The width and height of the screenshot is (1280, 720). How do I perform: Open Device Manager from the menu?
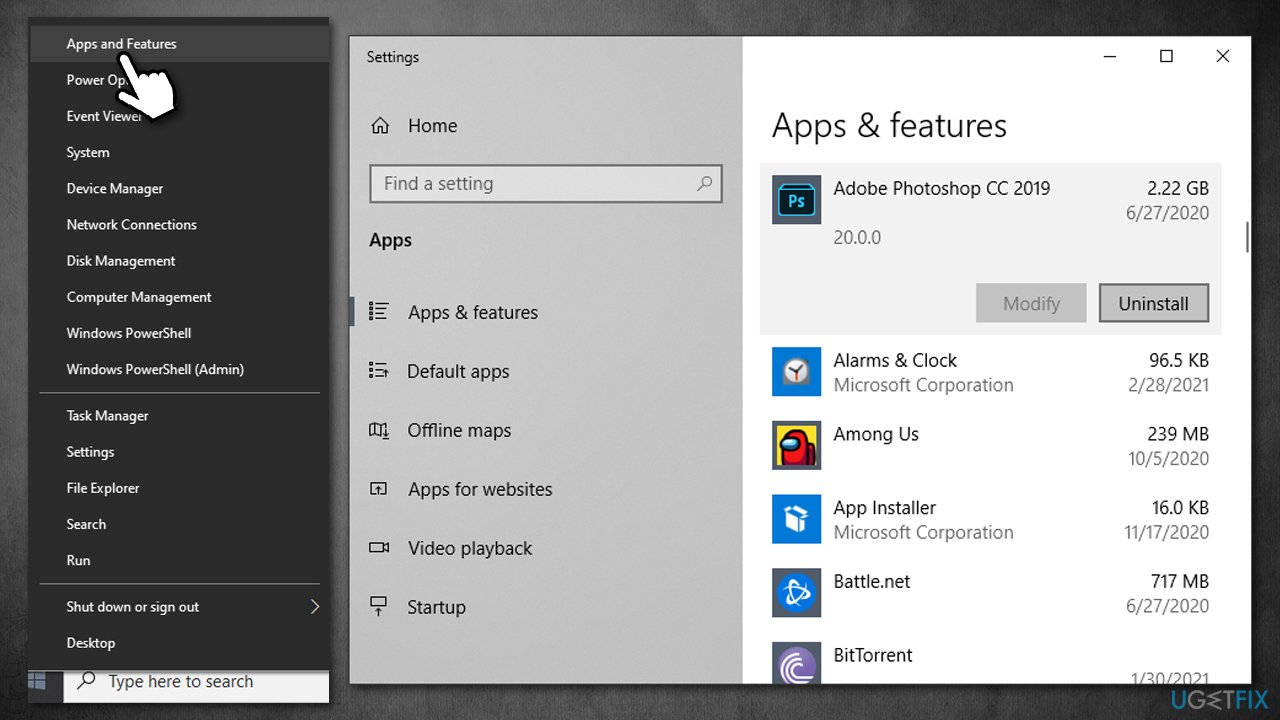pyautogui.click(x=179, y=188)
